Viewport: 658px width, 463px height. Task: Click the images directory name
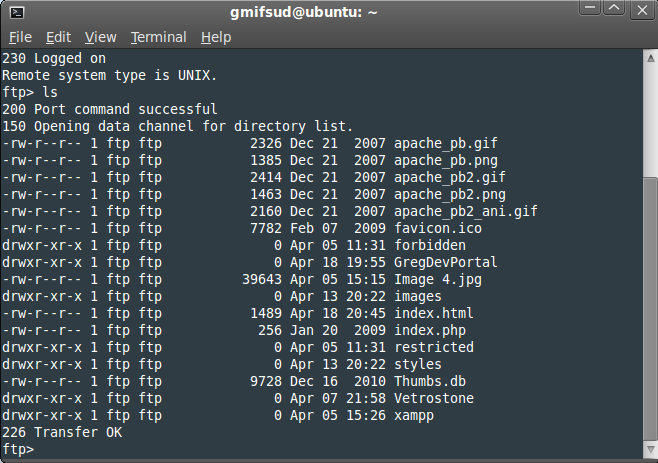click(418, 296)
